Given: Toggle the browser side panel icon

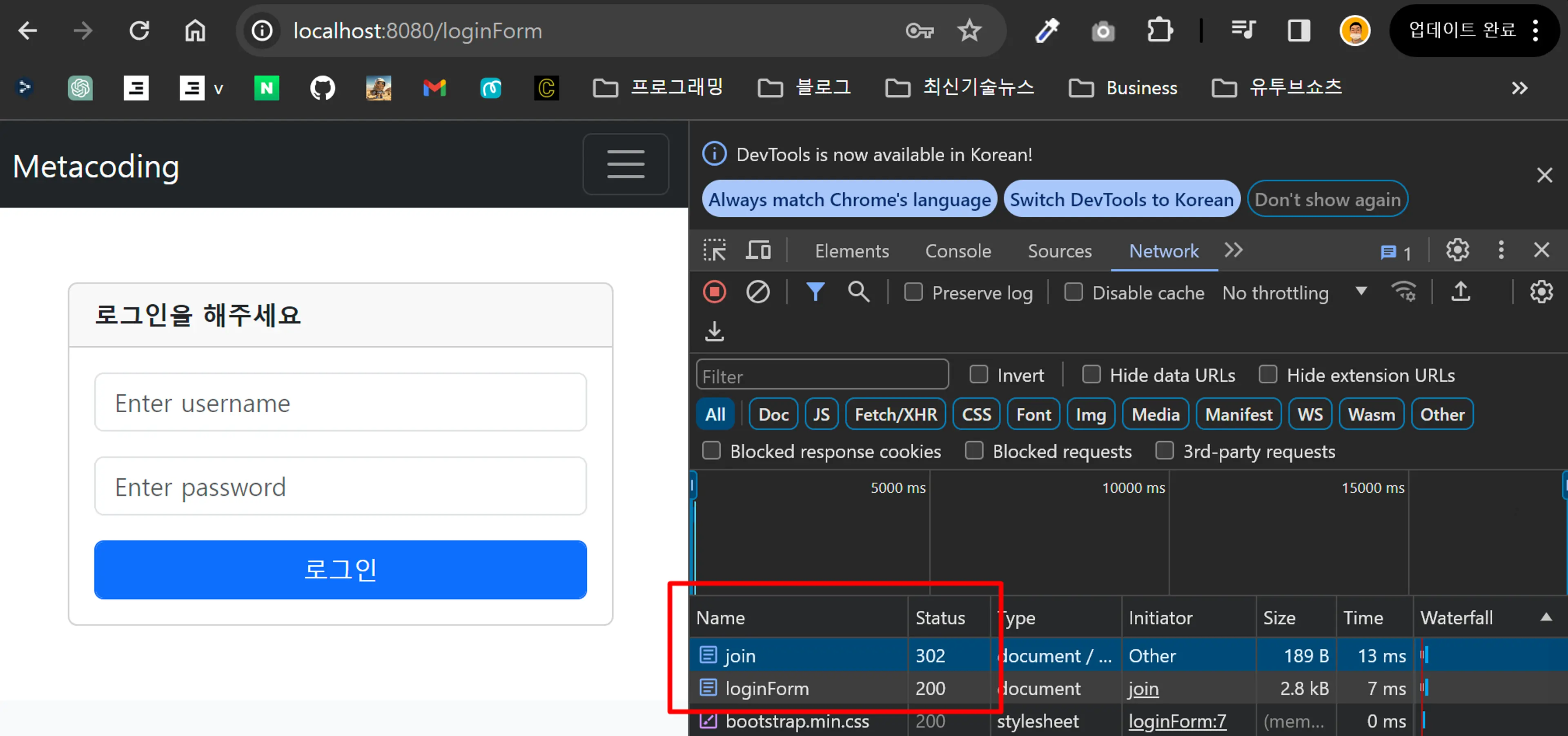Looking at the screenshot, I should [1299, 31].
